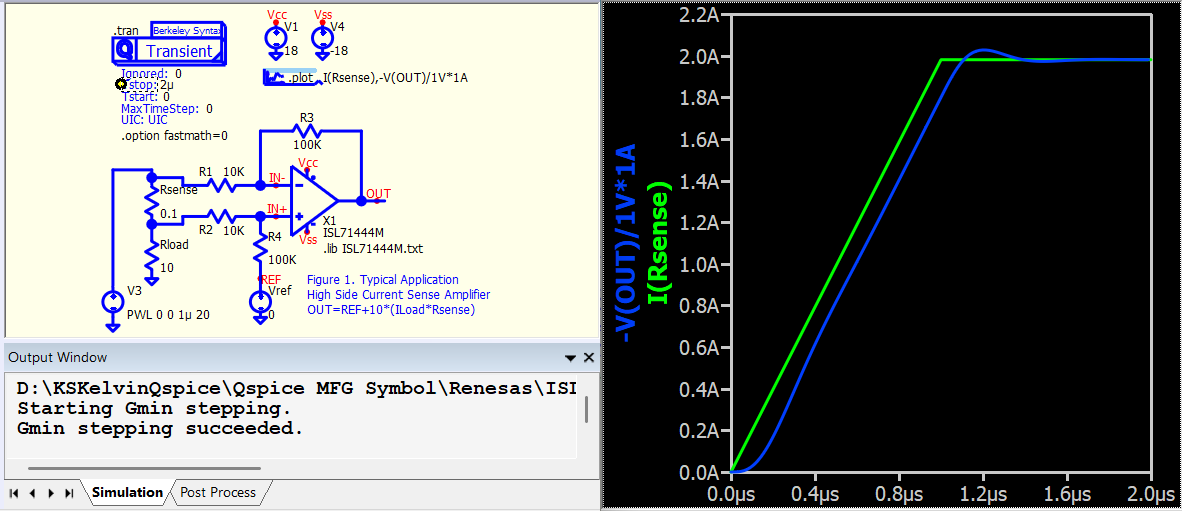The height and width of the screenshot is (511, 1182).
Task: Select the Simulation output tab
Action: [127, 492]
